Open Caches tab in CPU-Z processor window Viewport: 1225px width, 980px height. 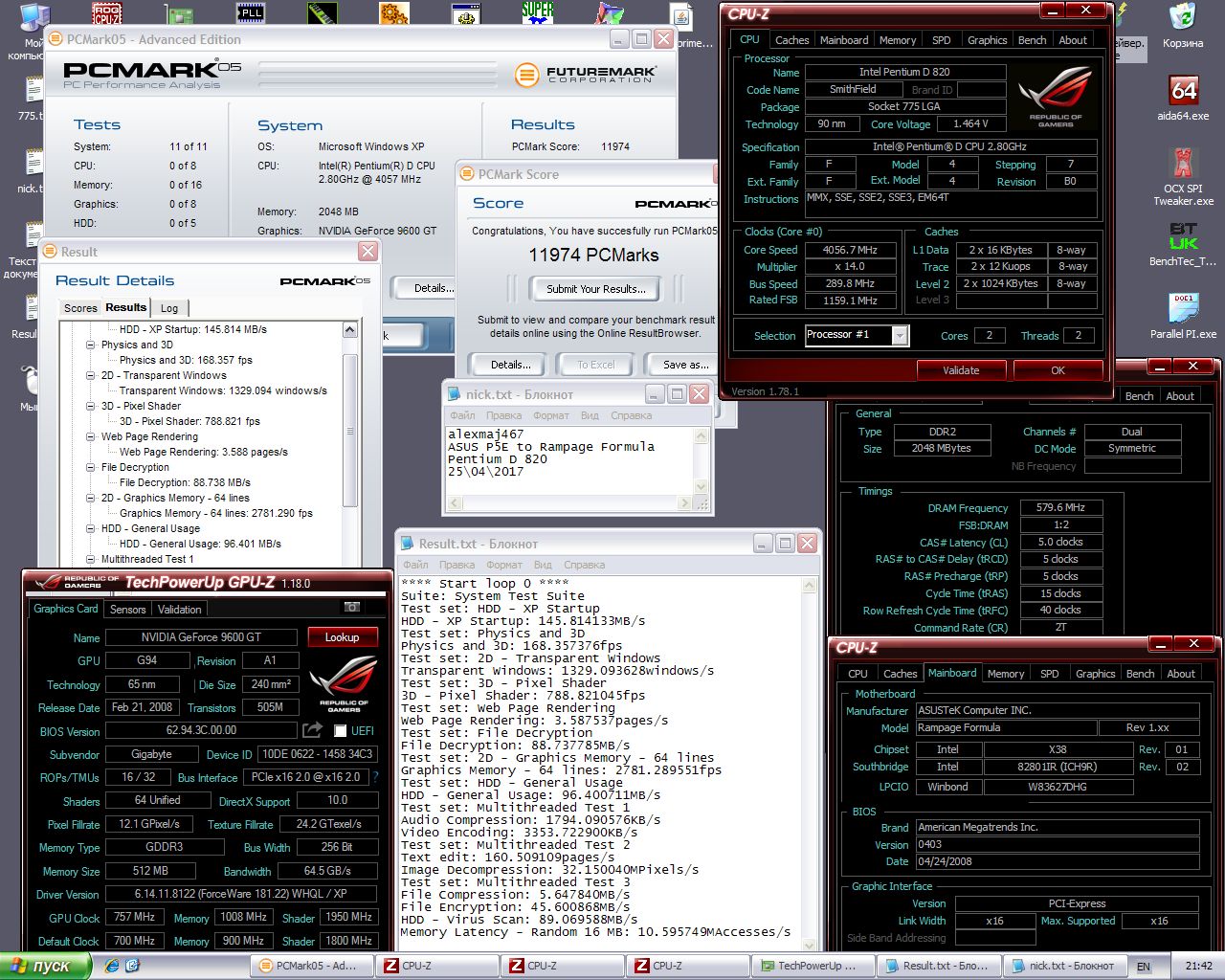[x=792, y=40]
